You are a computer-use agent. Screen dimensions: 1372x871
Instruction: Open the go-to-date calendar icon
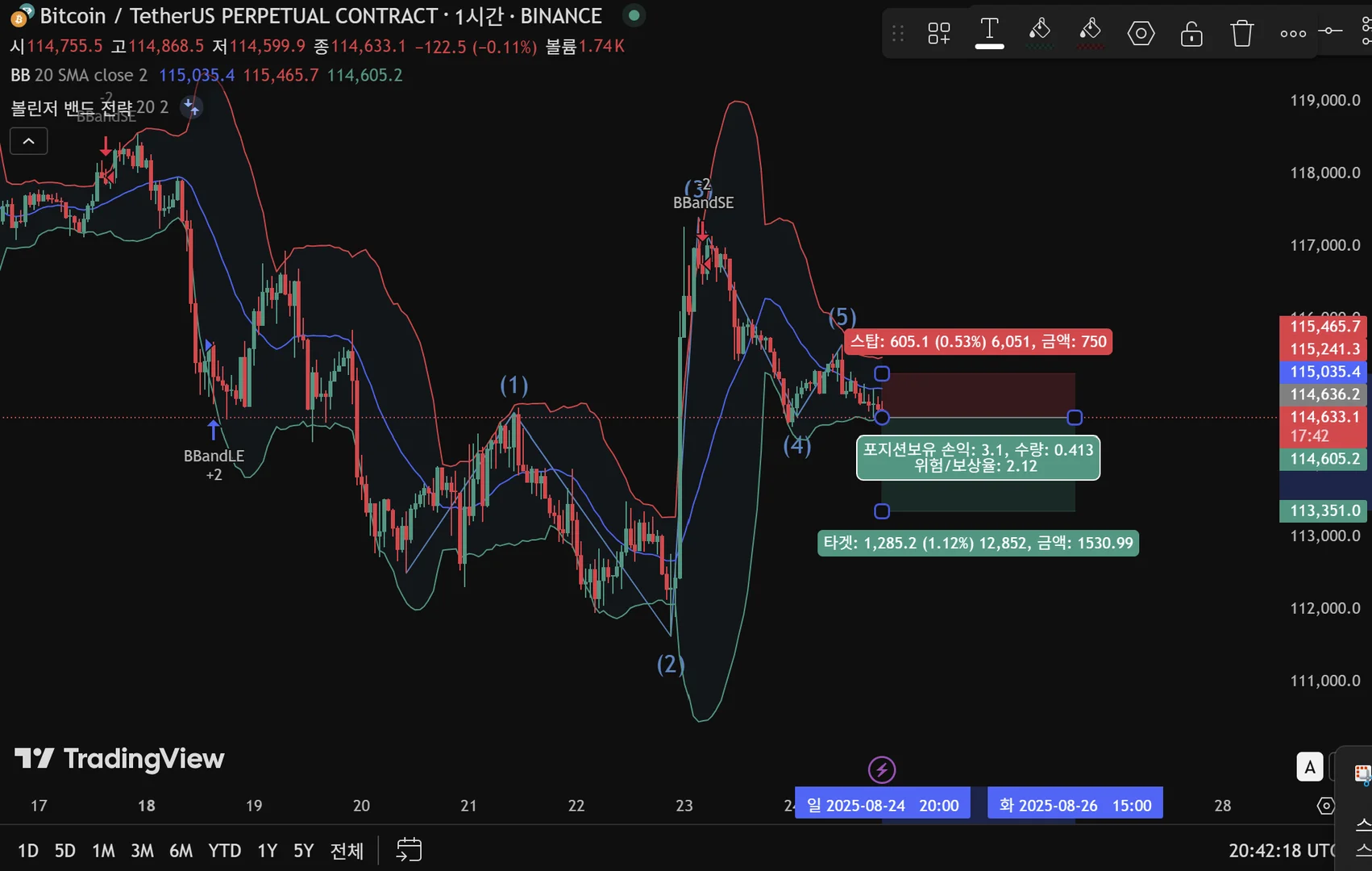click(x=410, y=849)
